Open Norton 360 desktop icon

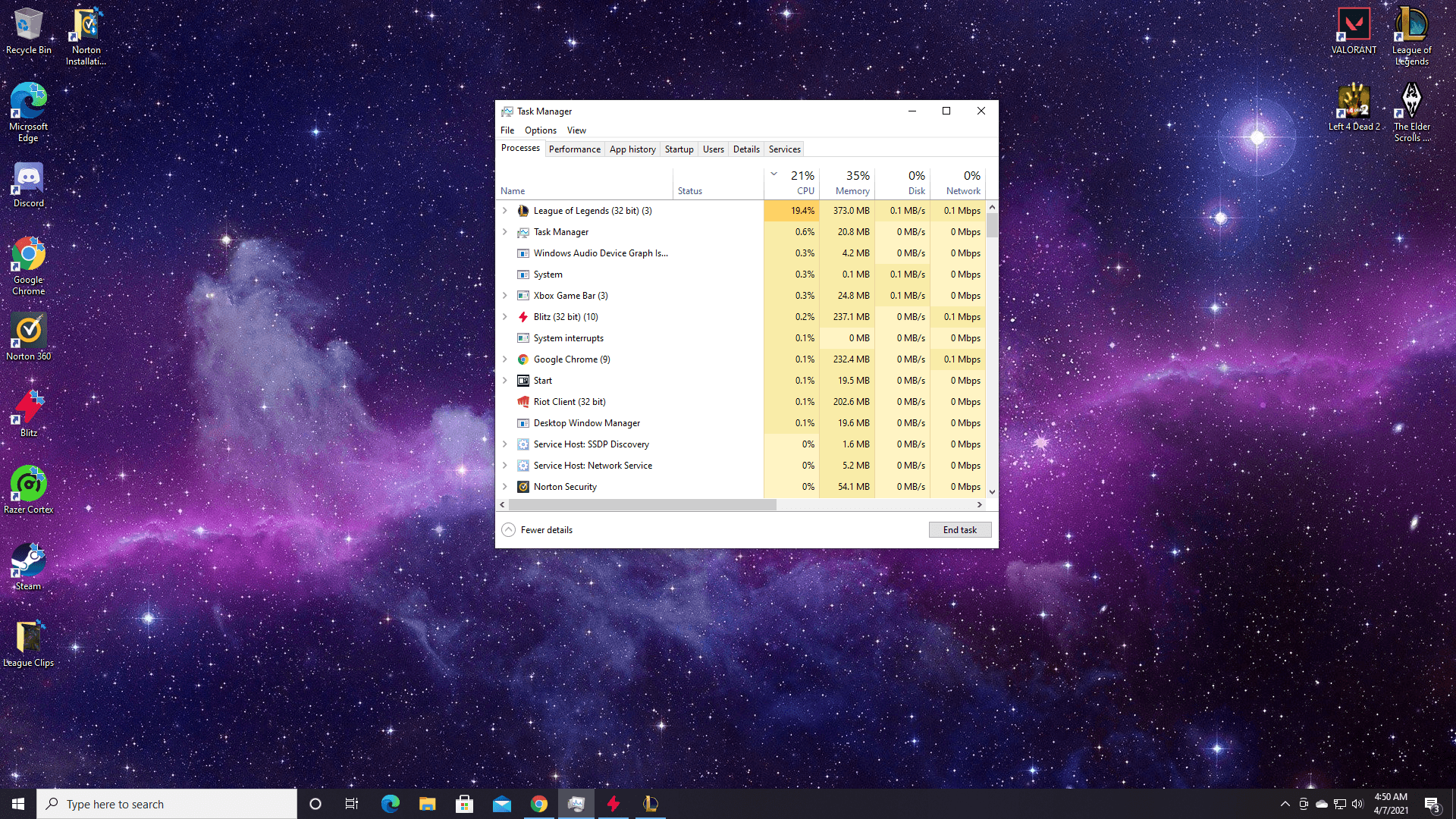pyautogui.click(x=28, y=337)
